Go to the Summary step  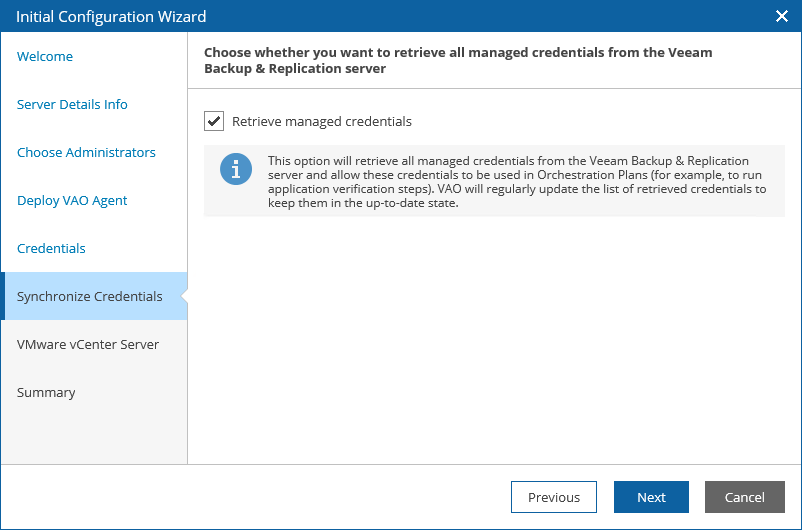point(46,392)
